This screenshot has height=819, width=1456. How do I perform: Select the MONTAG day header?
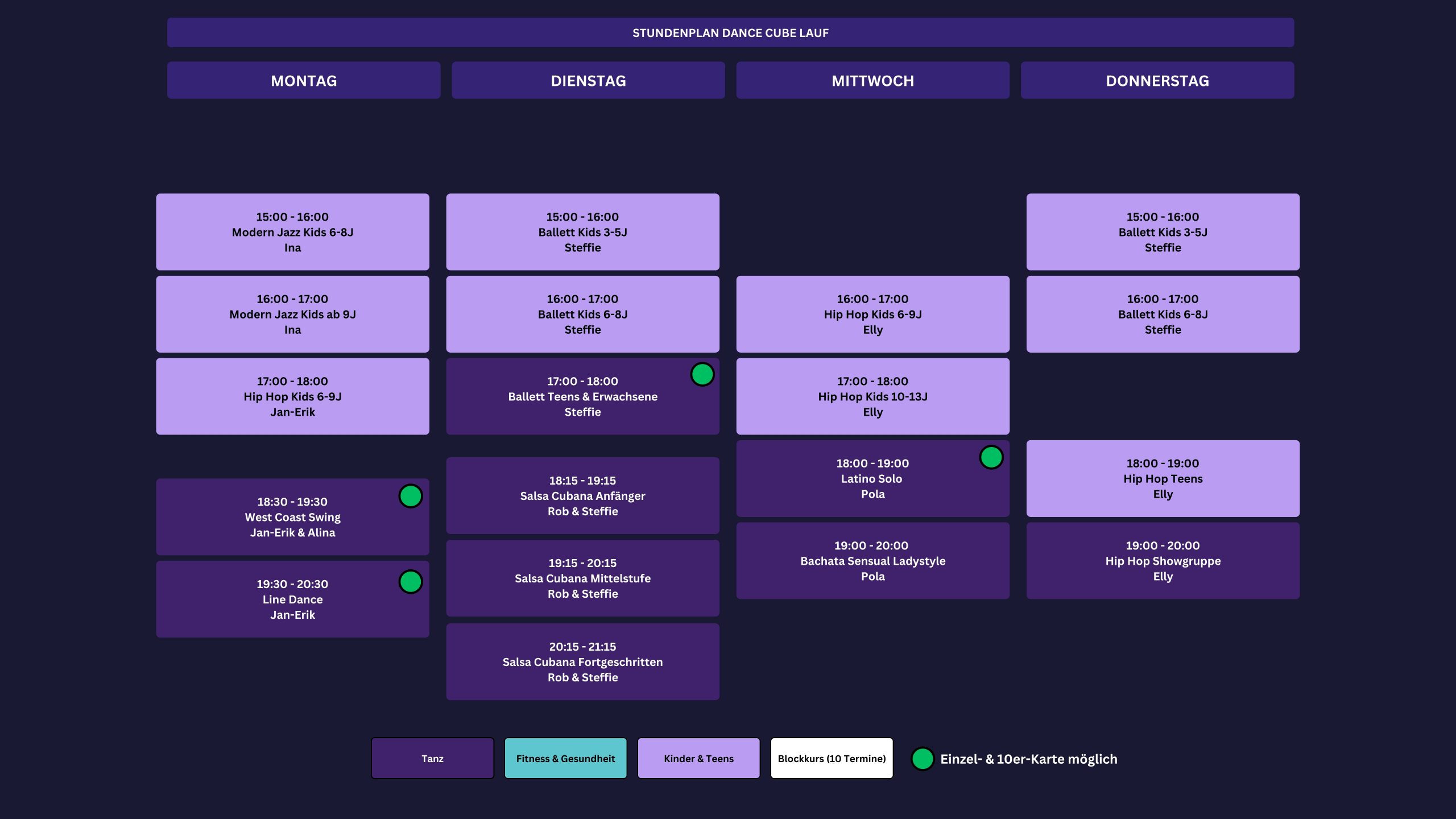click(x=304, y=81)
